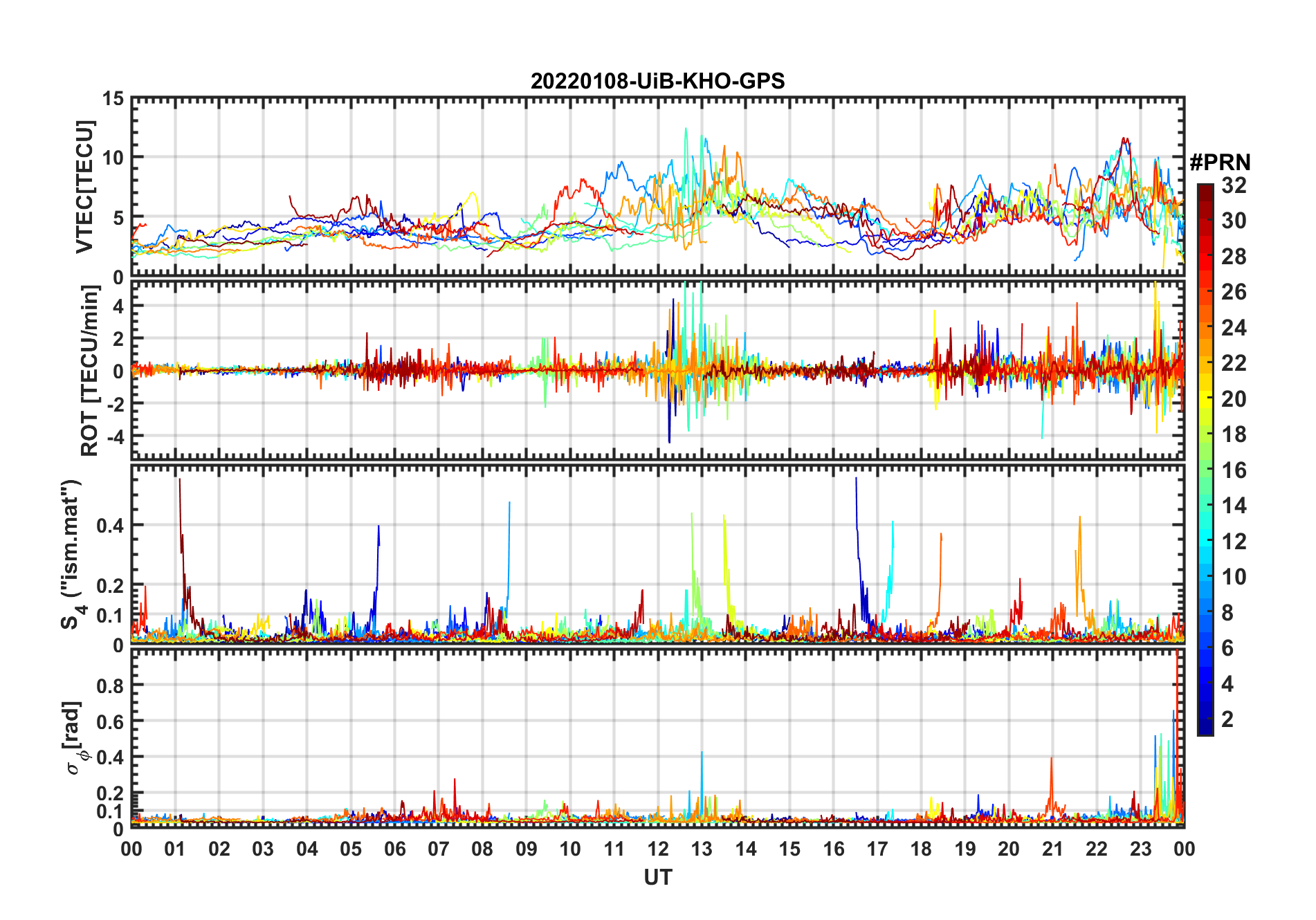1316x920 pixels.
Task: Click the "ROT [TECU/min]" y-axis label
Action: click(90, 371)
